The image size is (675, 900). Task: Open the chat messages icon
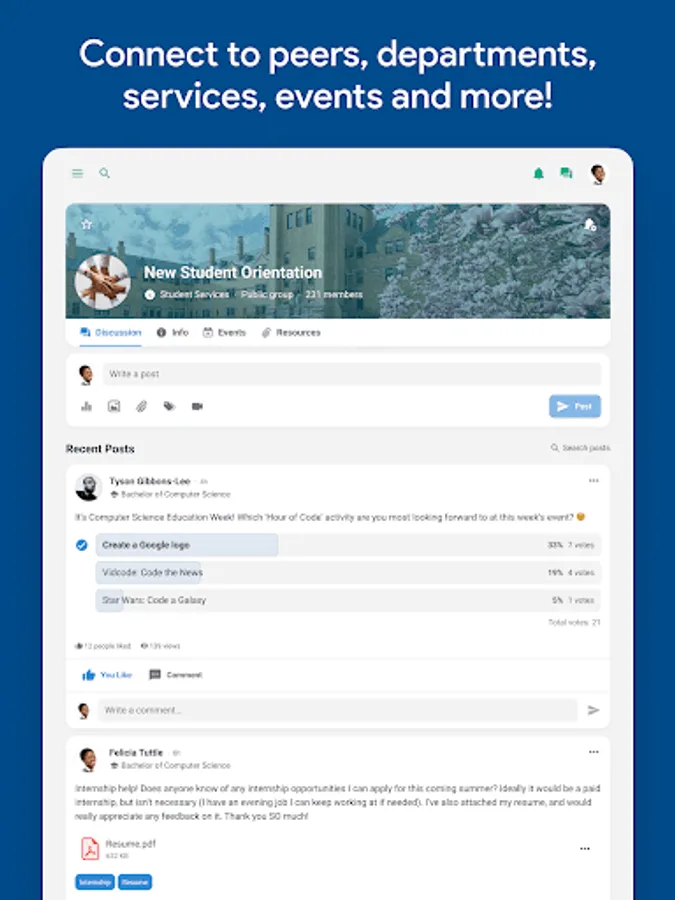566,173
